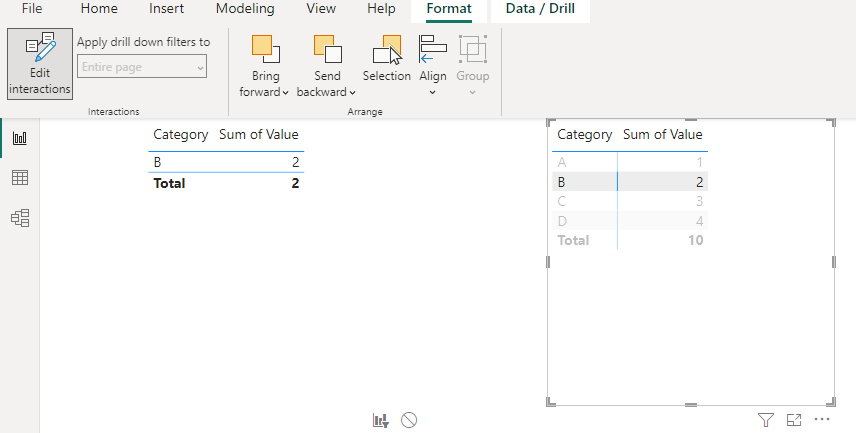Click the right-middle edge handle of visual
The image size is (856, 433).
pos(834,262)
